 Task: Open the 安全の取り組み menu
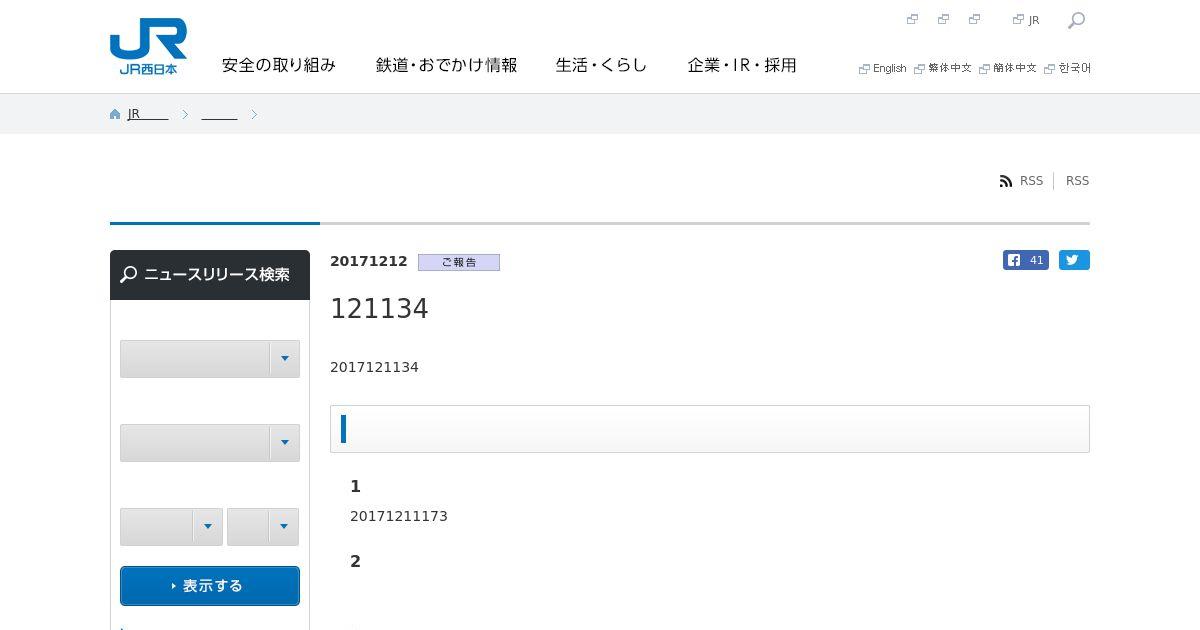point(279,65)
